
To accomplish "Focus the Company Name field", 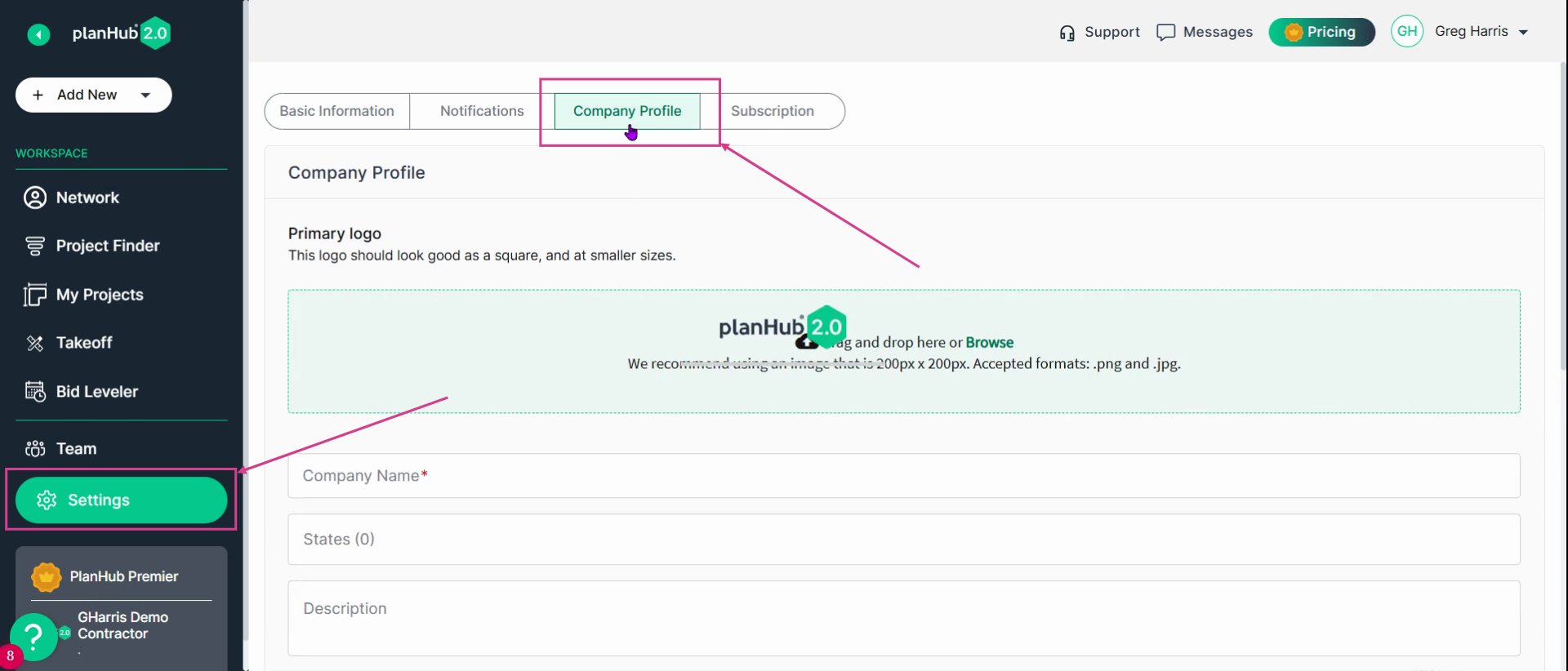I will point(904,476).
